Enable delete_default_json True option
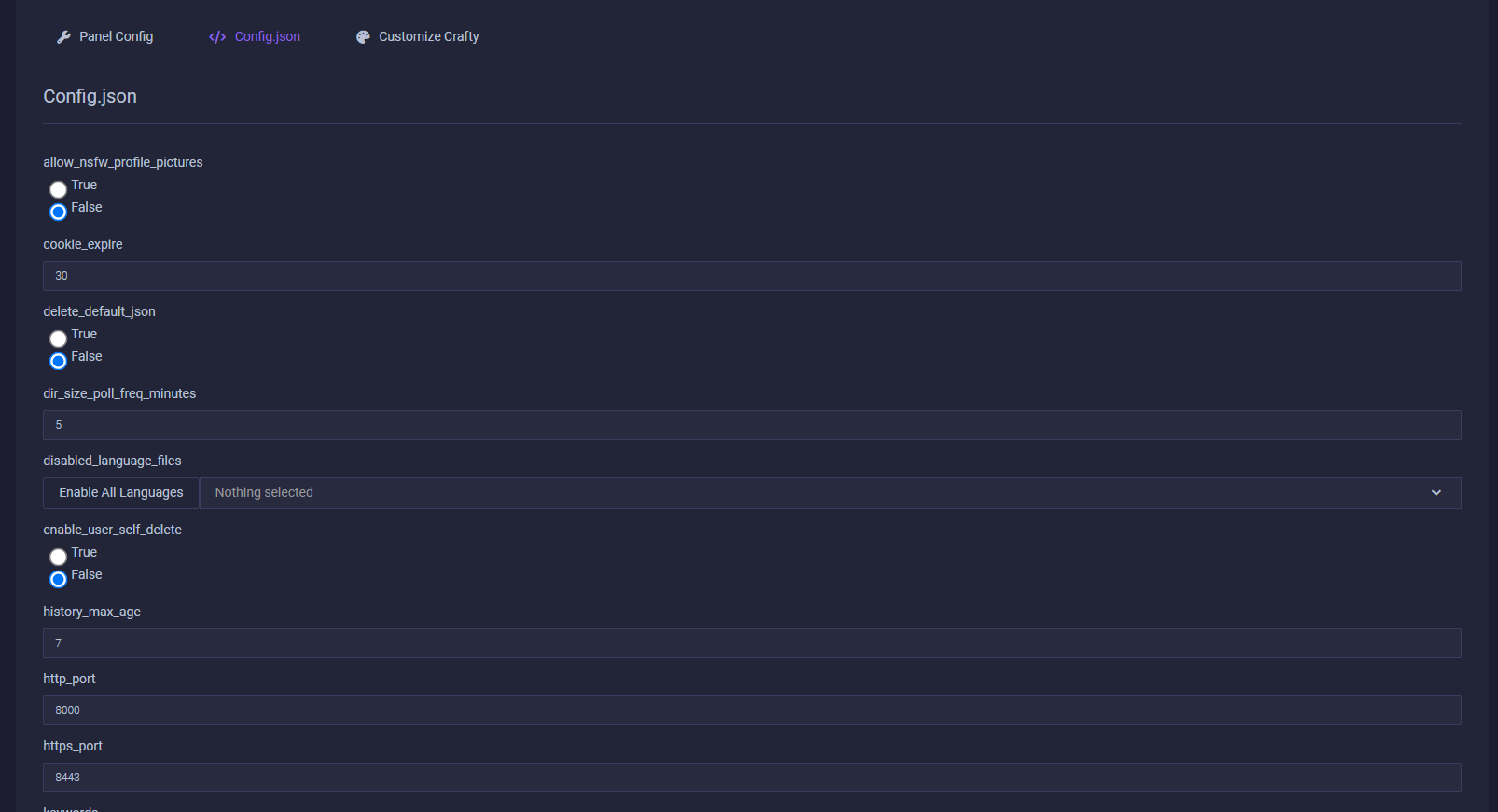This screenshot has height=812, width=1498. tap(58, 338)
